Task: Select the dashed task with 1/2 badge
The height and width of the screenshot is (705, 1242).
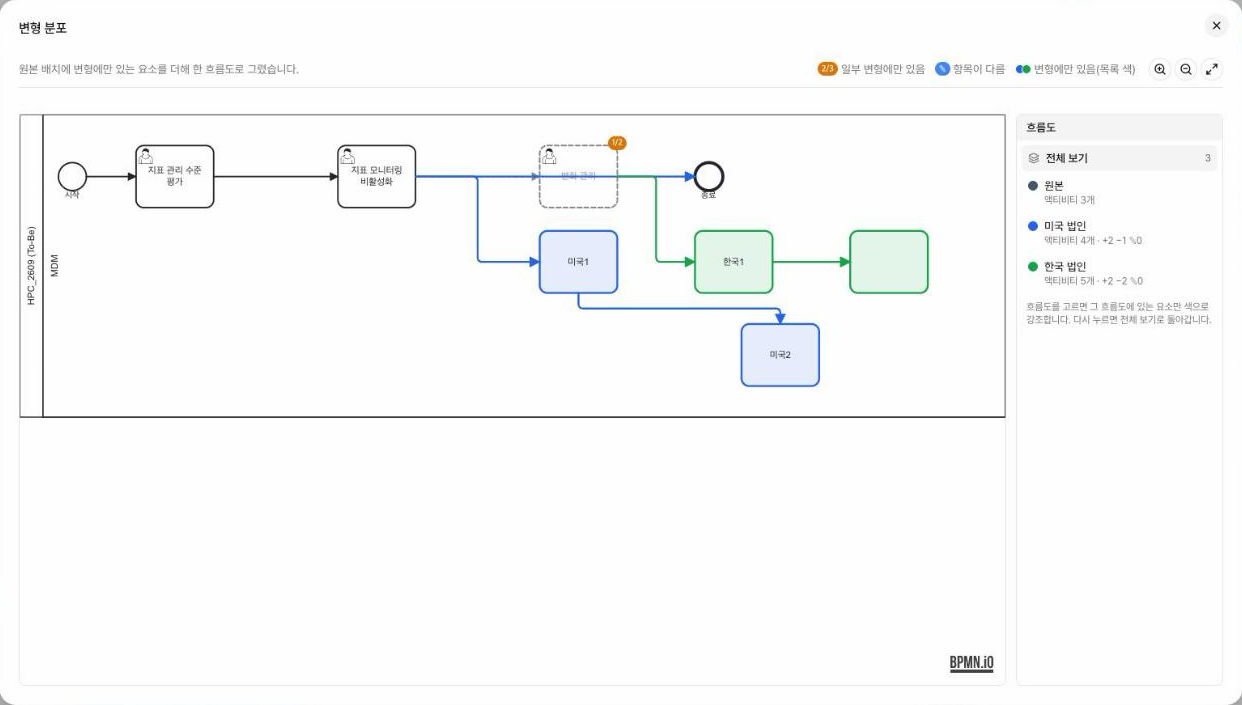Action: click(578, 177)
